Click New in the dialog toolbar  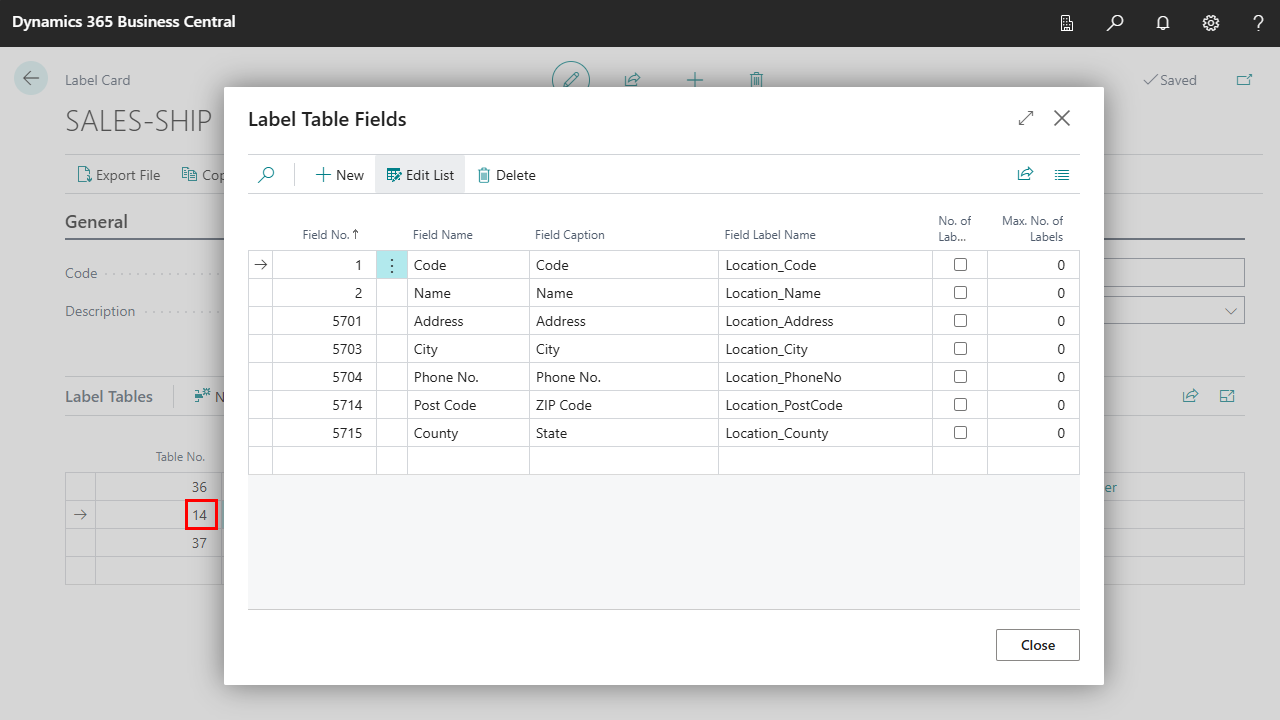[x=340, y=175]
